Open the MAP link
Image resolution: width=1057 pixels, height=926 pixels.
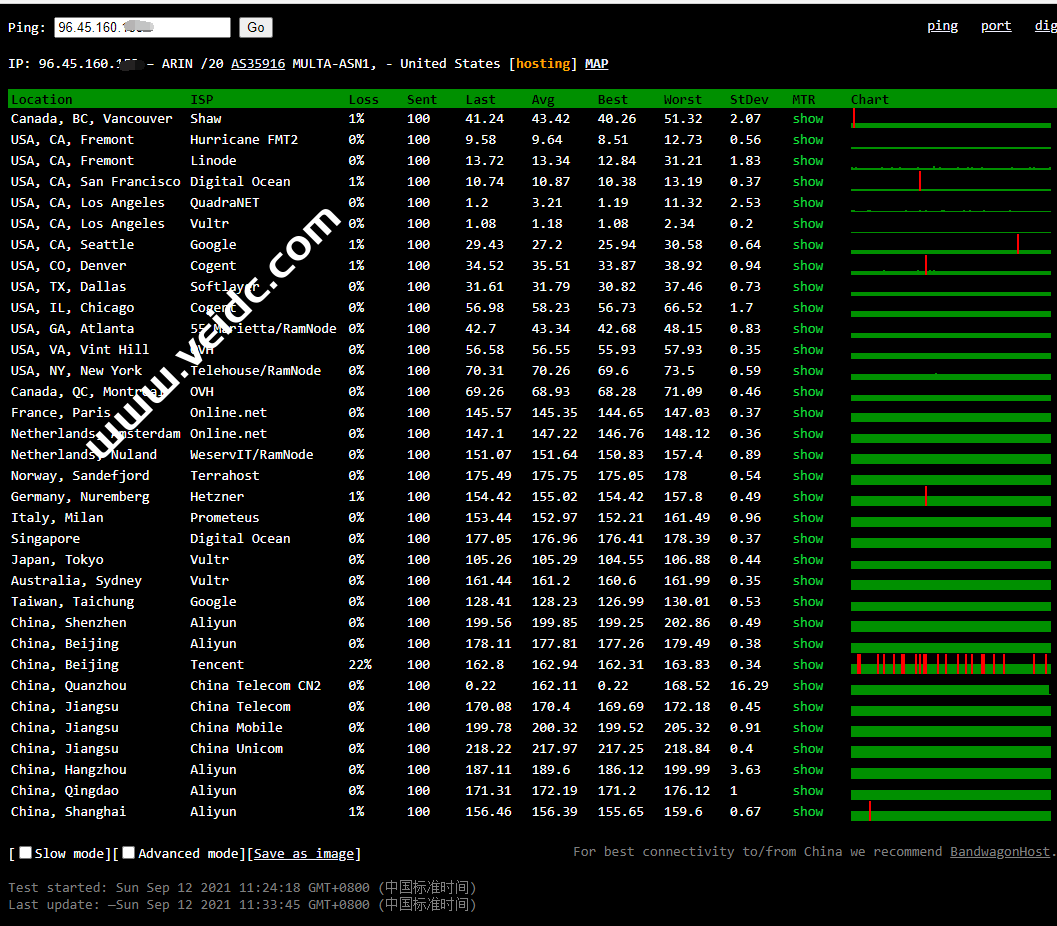[596, 64]
